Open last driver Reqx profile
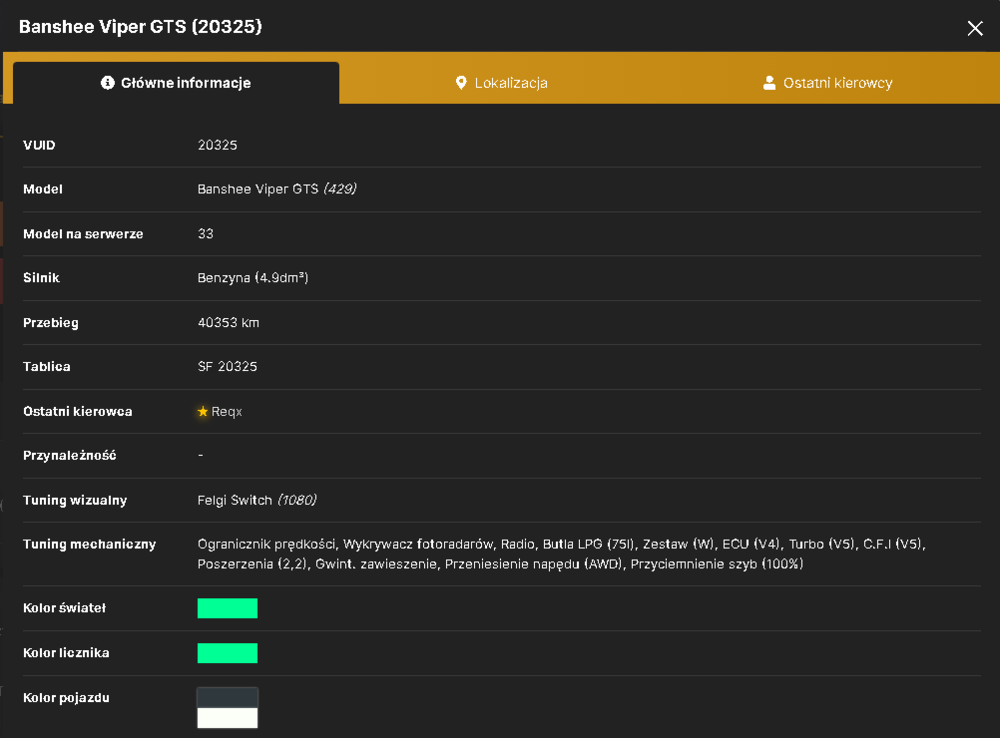Screen dimensions: 1000x738 [x=226, y=411]
